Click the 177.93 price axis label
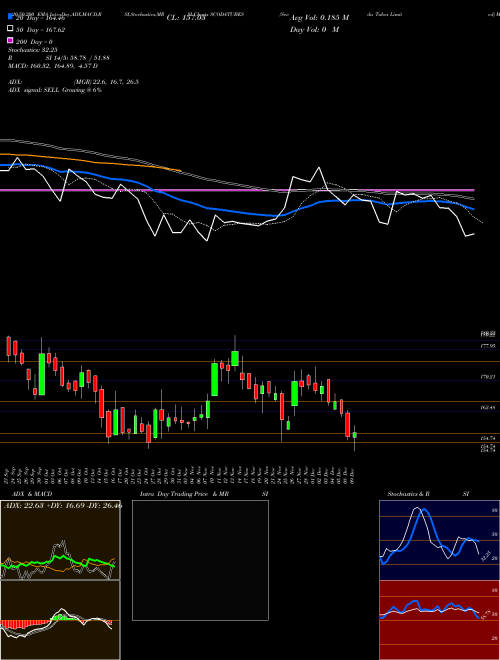Viewport: 500px width, 660px height. pyautogui.click(x=488, y=346)
